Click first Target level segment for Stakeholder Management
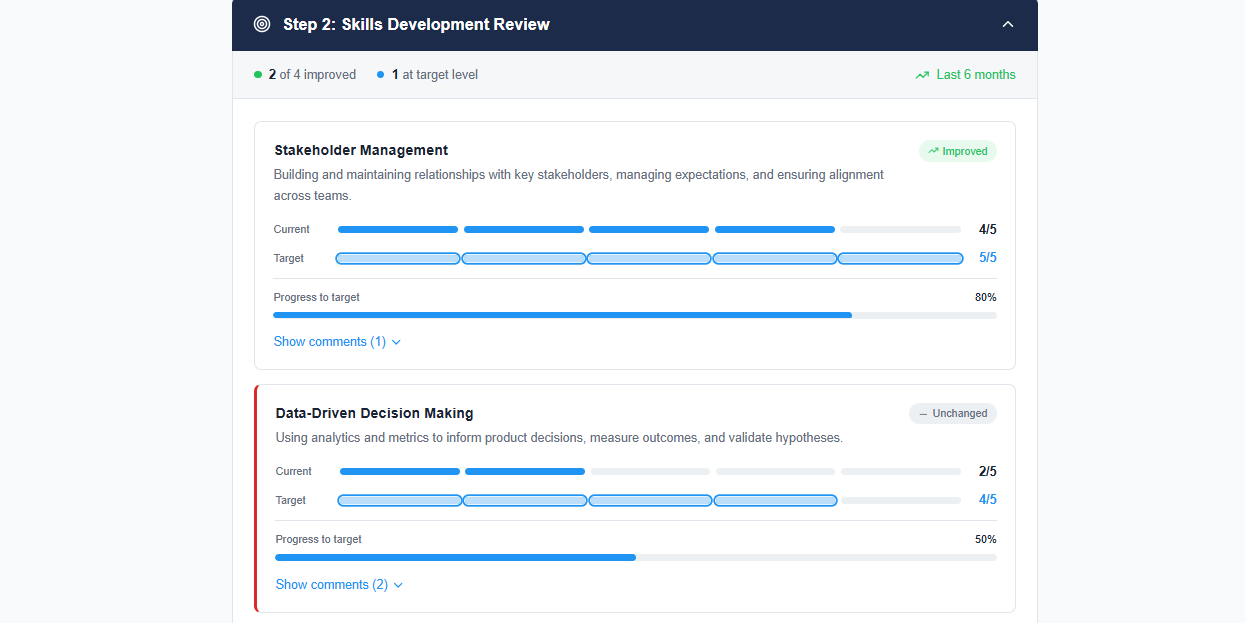Image resolution: width=1245 pixels, height=623 pixels. 398,258
